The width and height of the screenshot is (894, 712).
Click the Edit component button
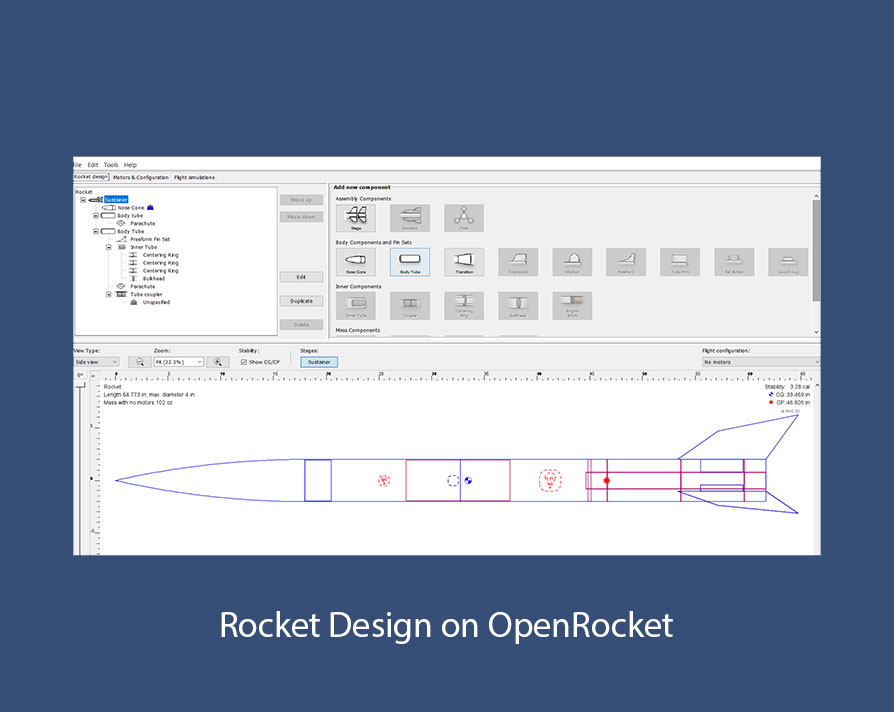coord(301,277)
